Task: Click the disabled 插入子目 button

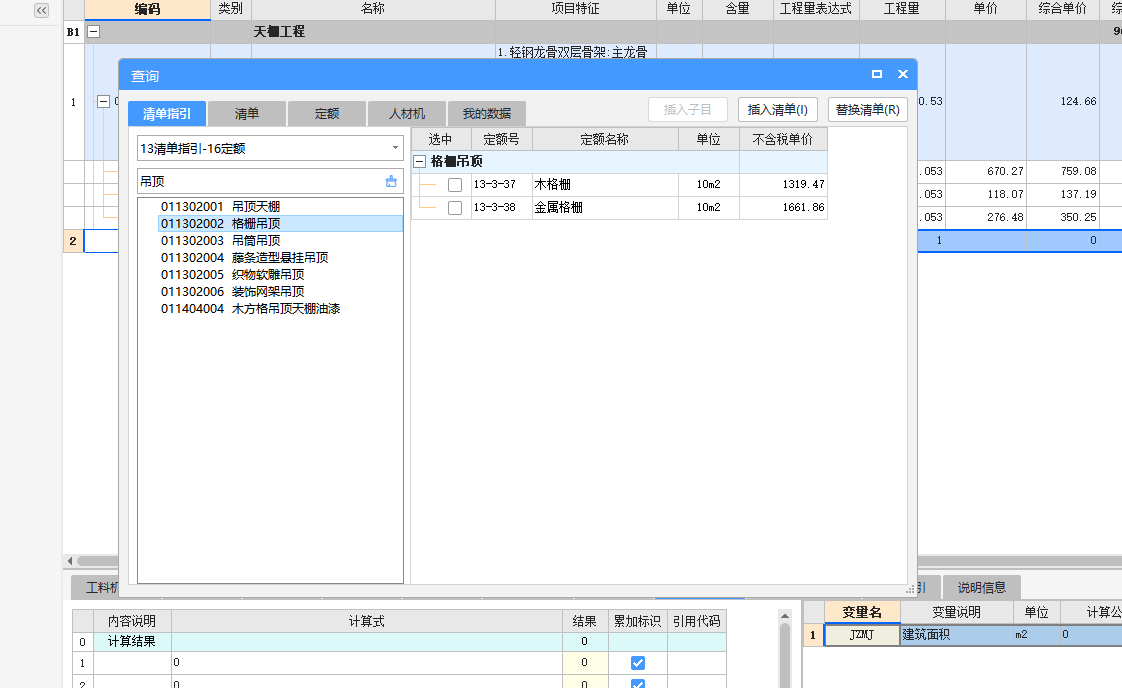Action: pyautogui.click(x=688, y=110)
